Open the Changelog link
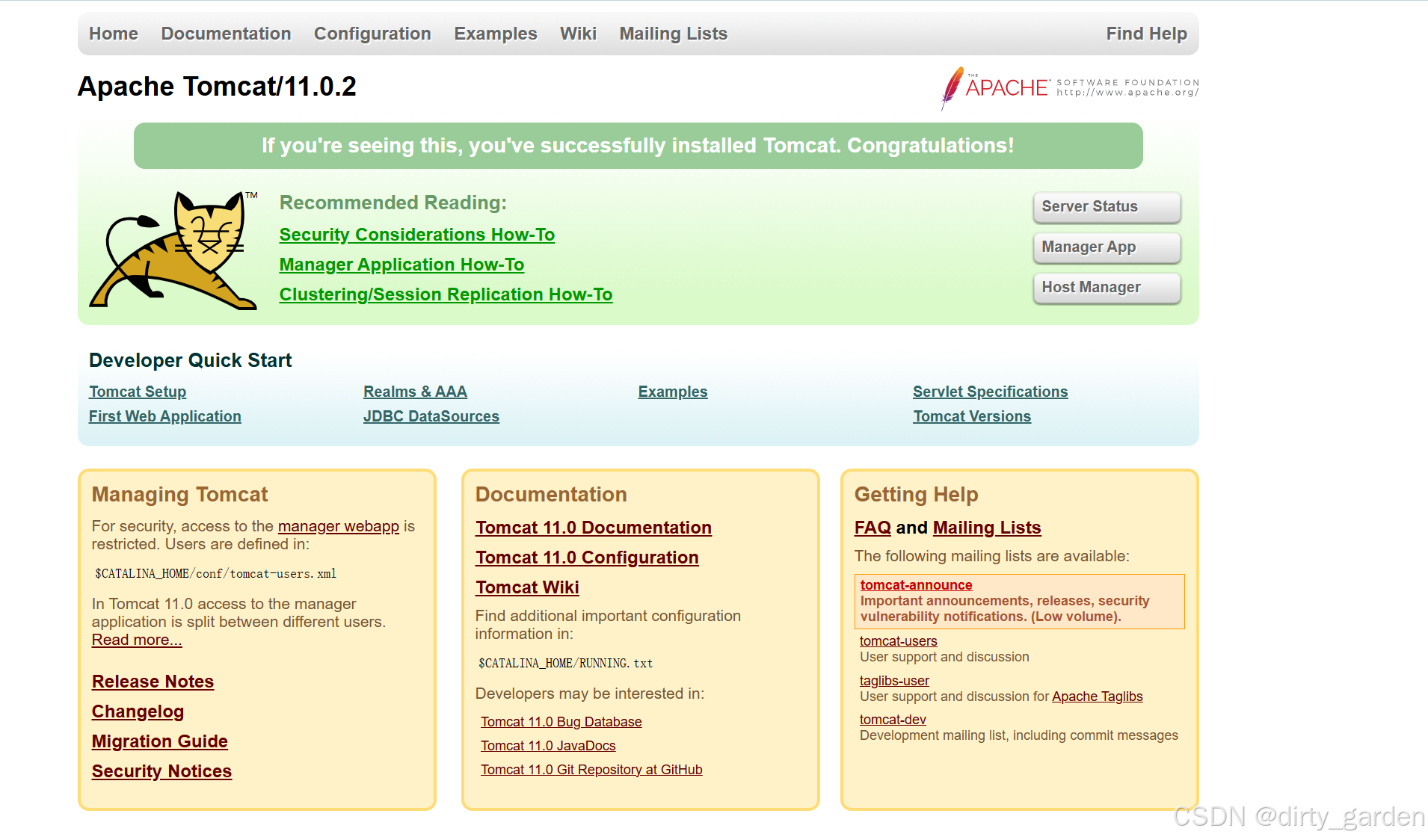The width and height of the screenshot is (1428, 840). coord(138,711)
